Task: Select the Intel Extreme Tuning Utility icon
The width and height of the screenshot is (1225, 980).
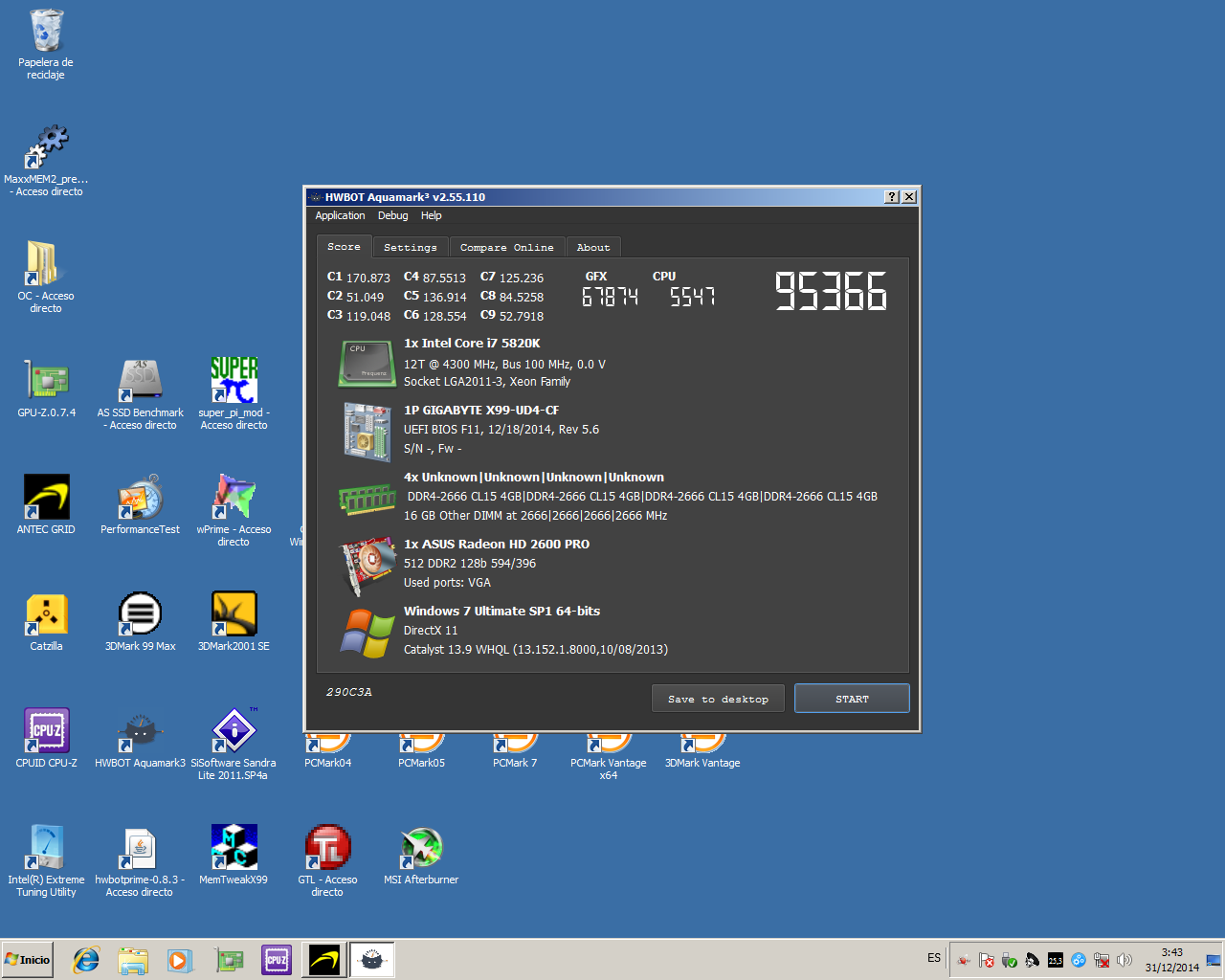Action: [46, 848]
